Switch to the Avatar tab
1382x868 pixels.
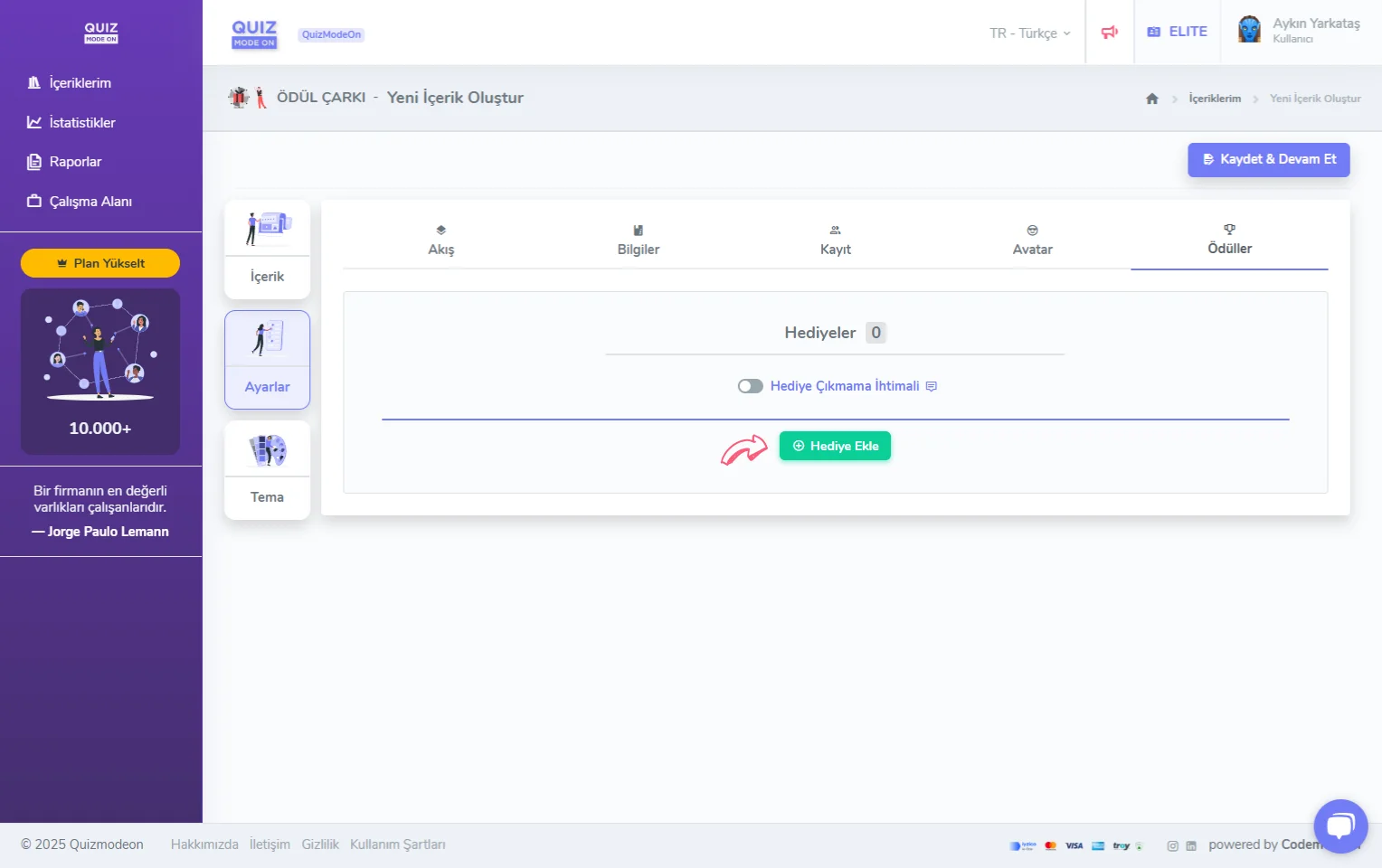1032,241
